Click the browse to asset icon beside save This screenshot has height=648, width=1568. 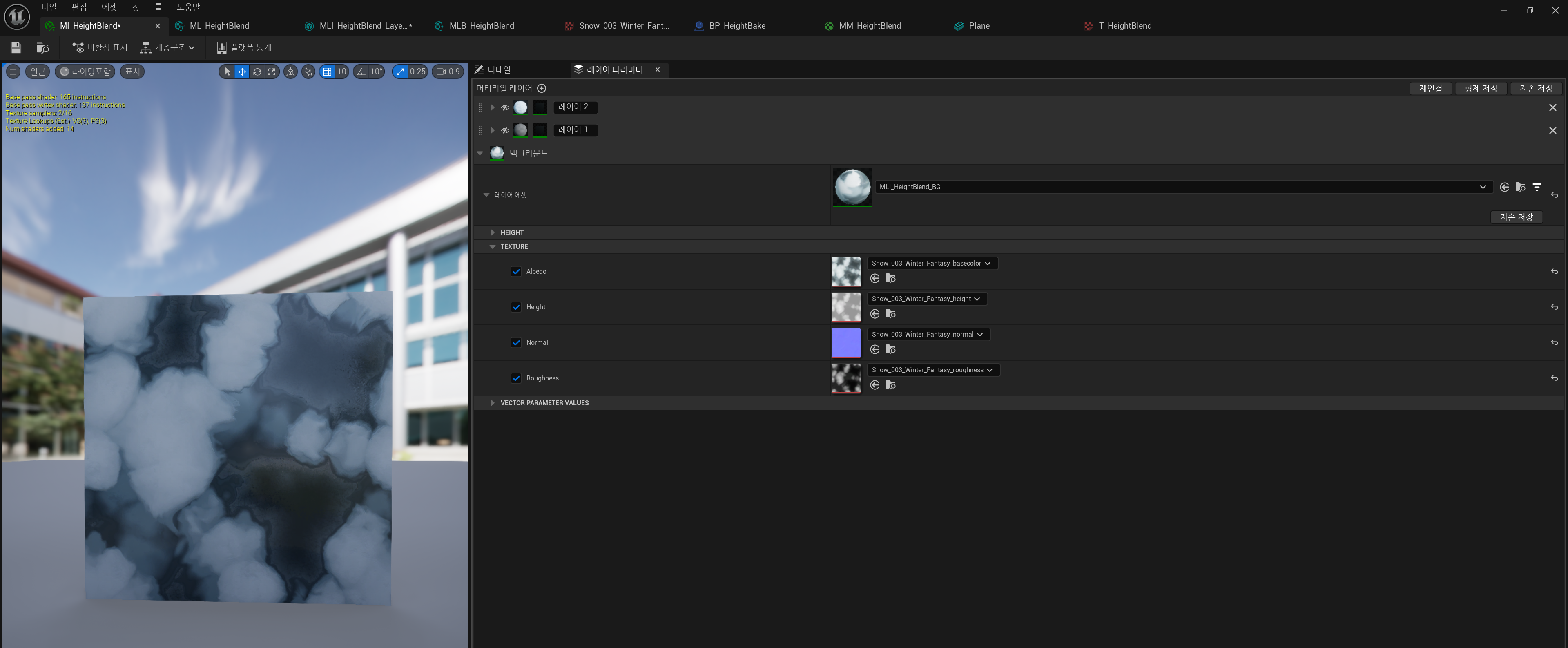42,47
